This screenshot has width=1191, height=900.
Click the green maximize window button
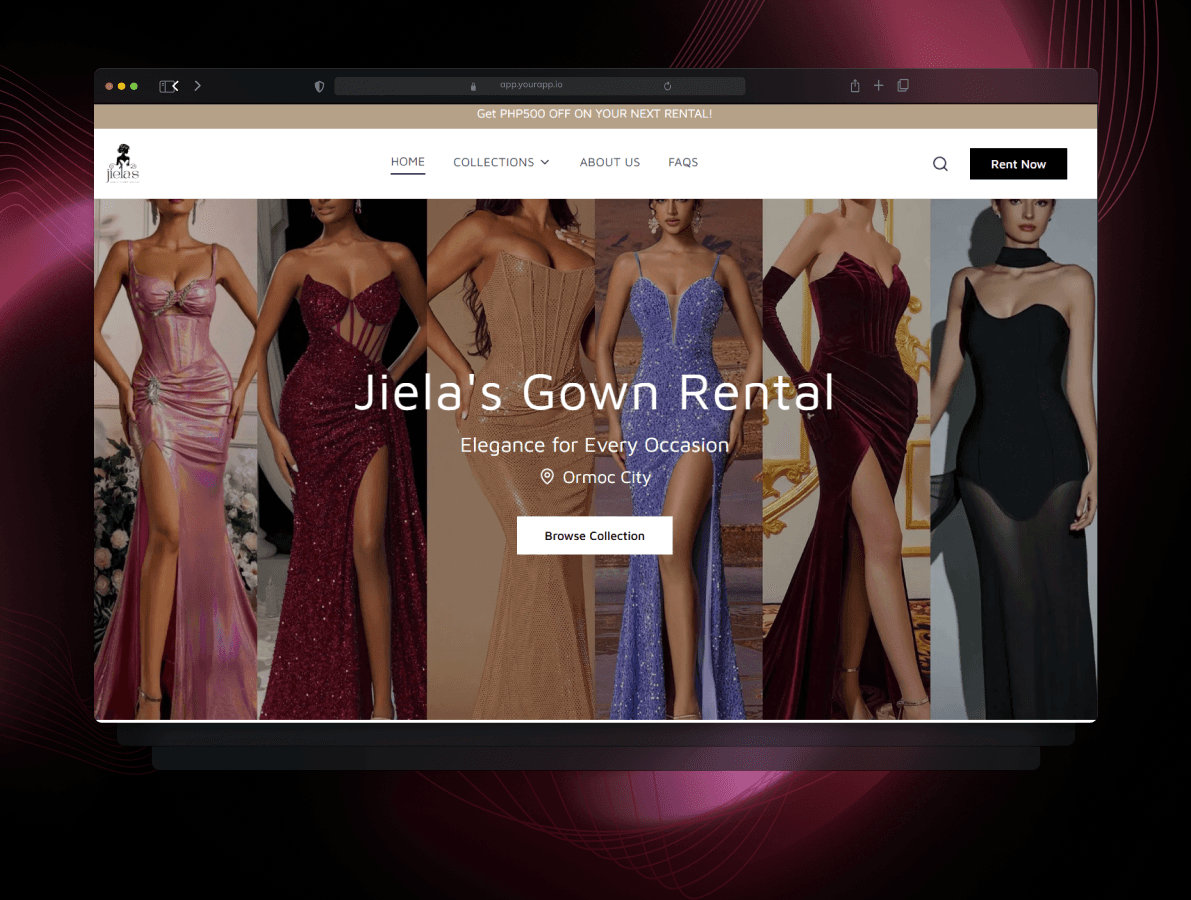click(134, 87)
